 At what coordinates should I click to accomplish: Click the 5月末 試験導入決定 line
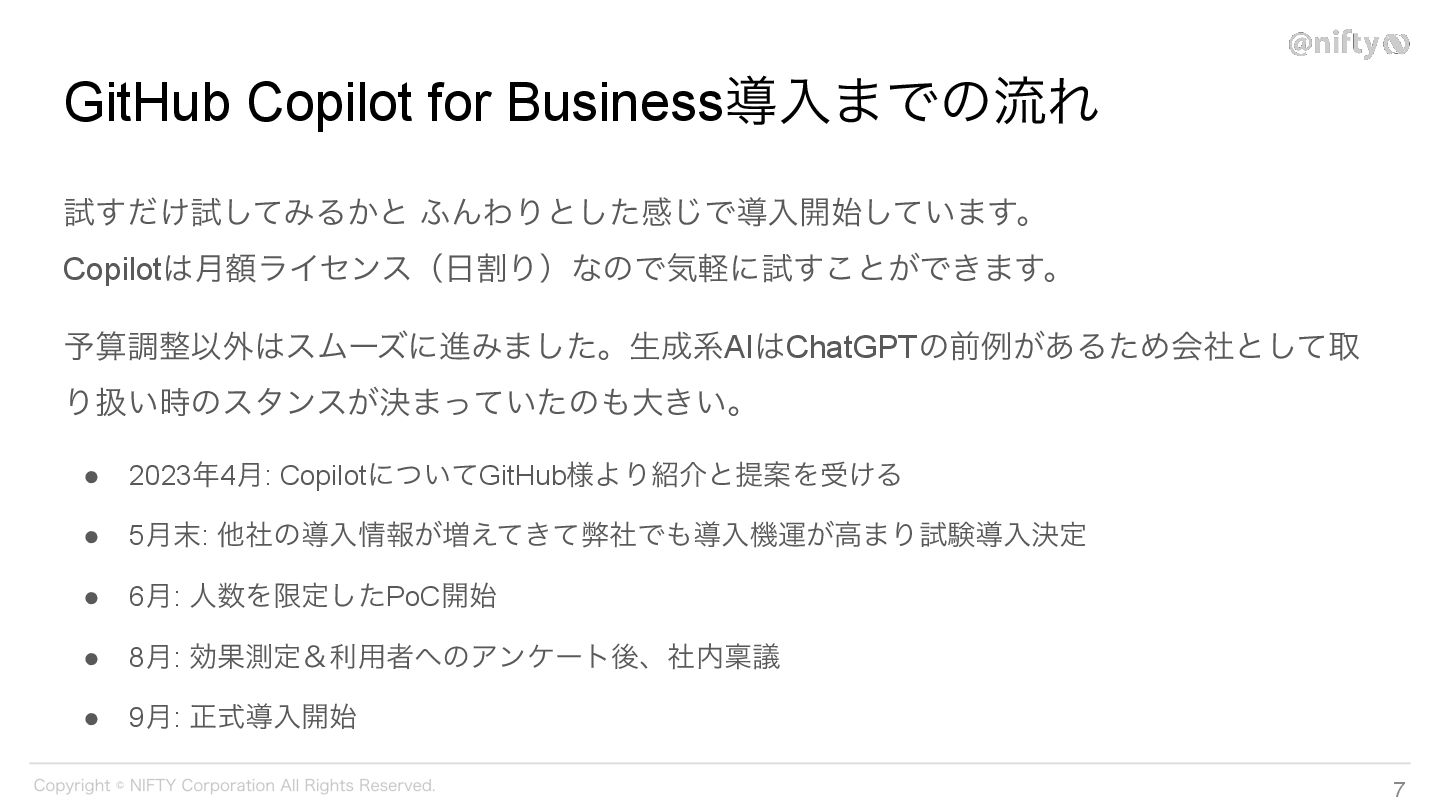coord(607,535)
